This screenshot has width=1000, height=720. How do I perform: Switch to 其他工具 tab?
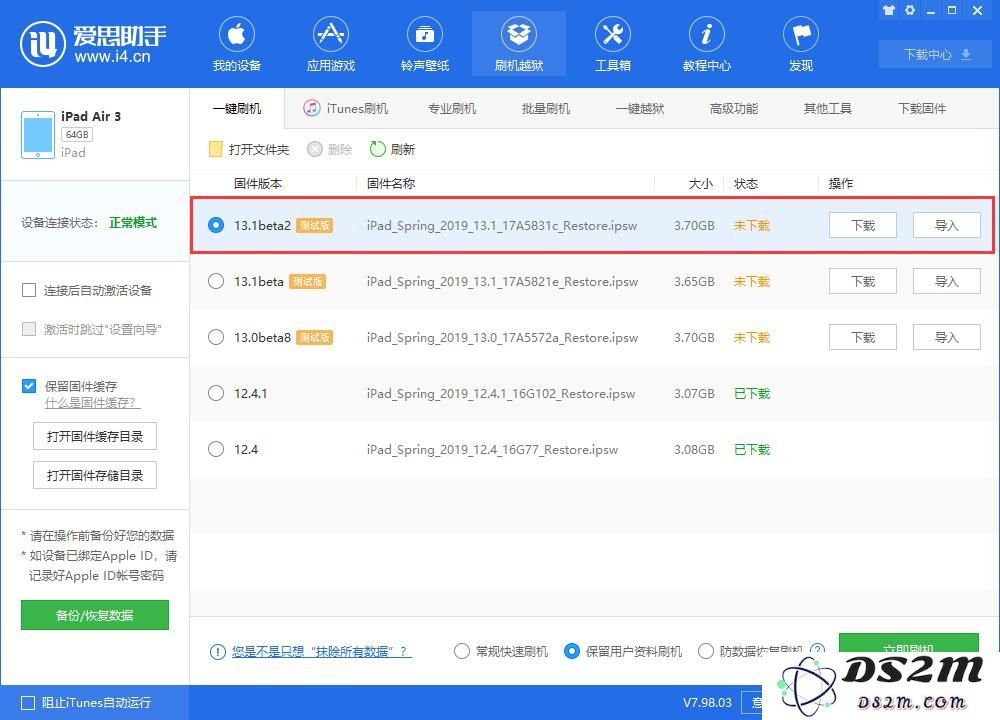(828, 108)
